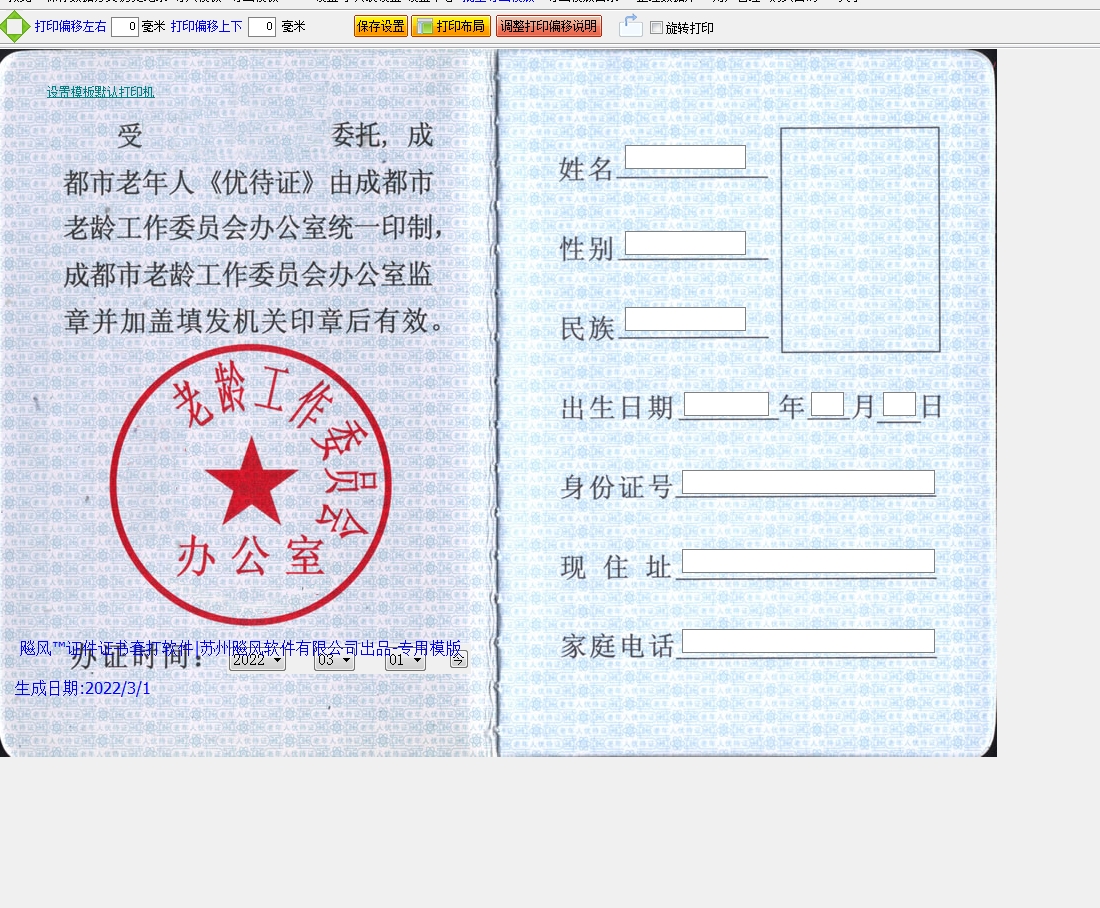1100x908 pixels.
Task: Click the 姓名 name input field
Action: click(685, 157)
